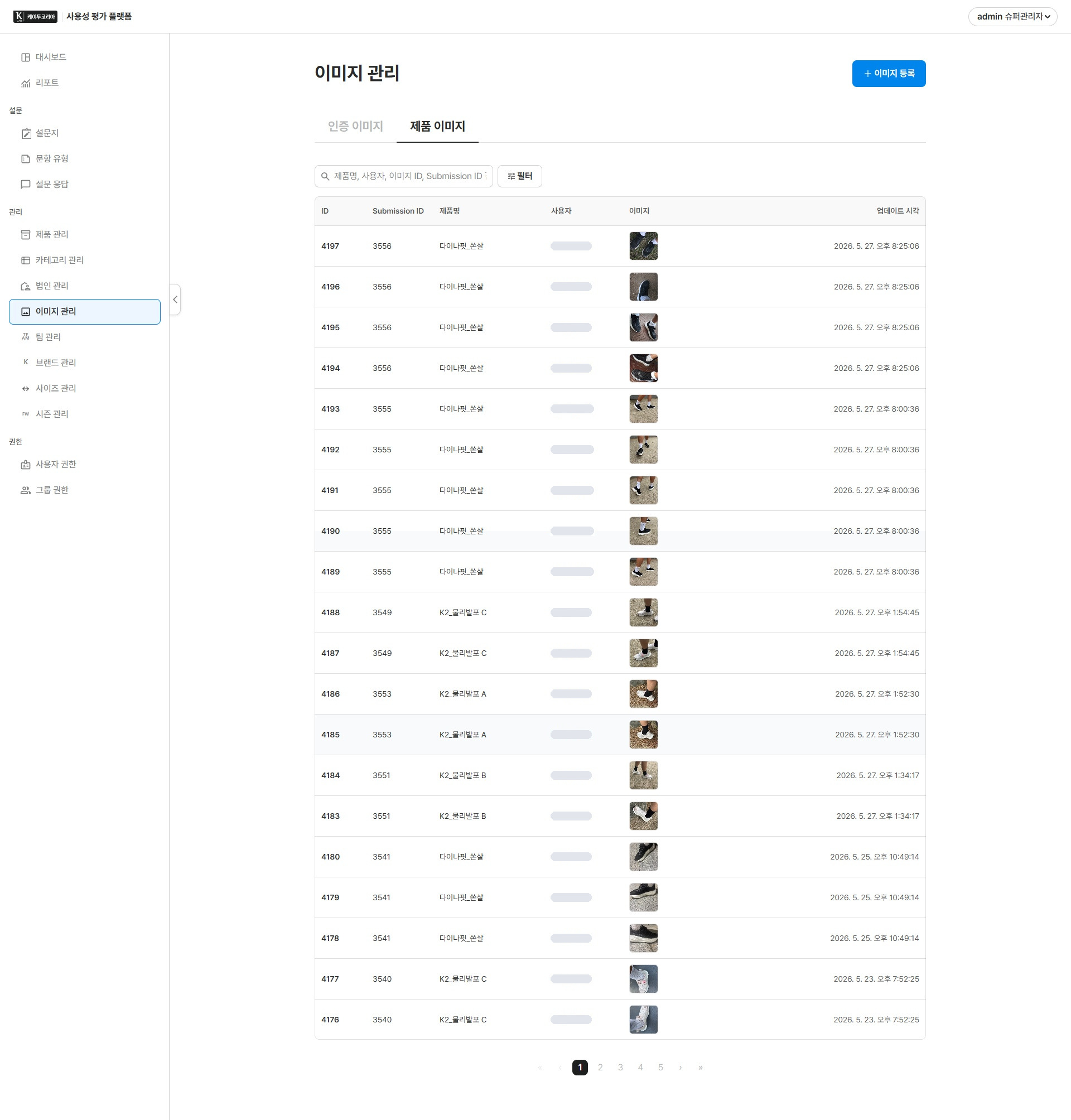The height and width of the screenshot is (1120, 1071).
Task: Click Submission ID in row 4185
Action: tap(382, 735)
